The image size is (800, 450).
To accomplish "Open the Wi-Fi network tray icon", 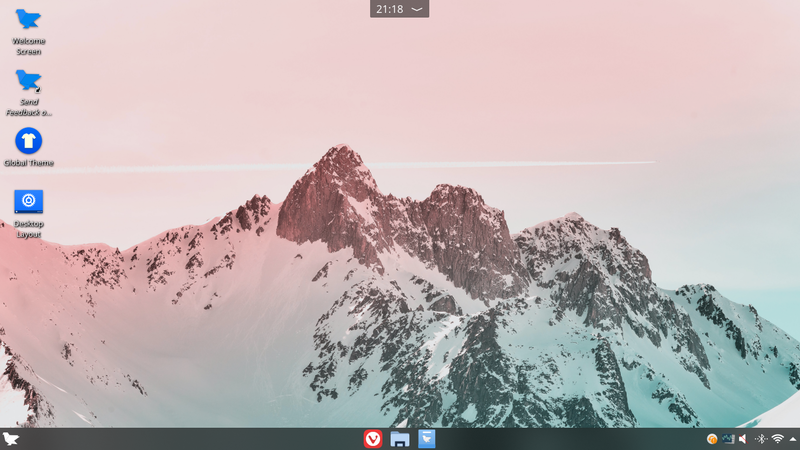I will (x=777, y=439).
